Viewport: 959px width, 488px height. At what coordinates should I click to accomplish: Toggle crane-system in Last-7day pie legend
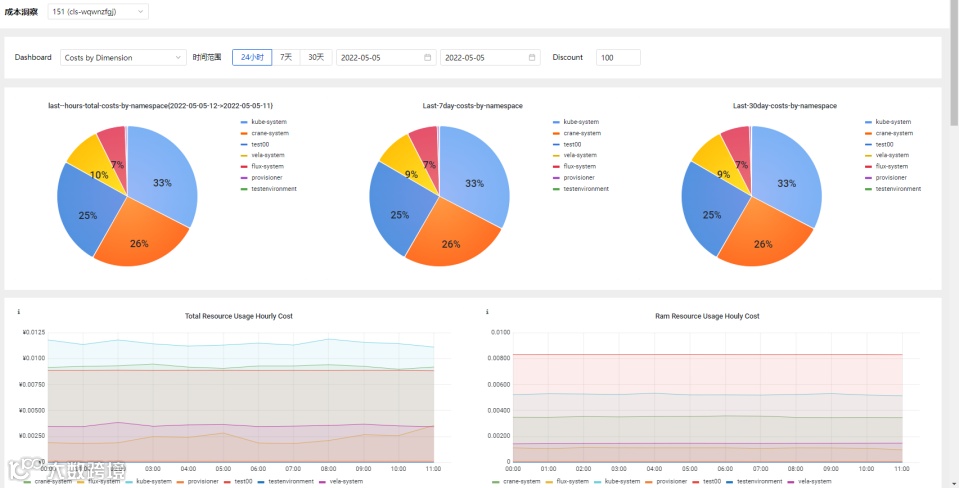(577, 133)
